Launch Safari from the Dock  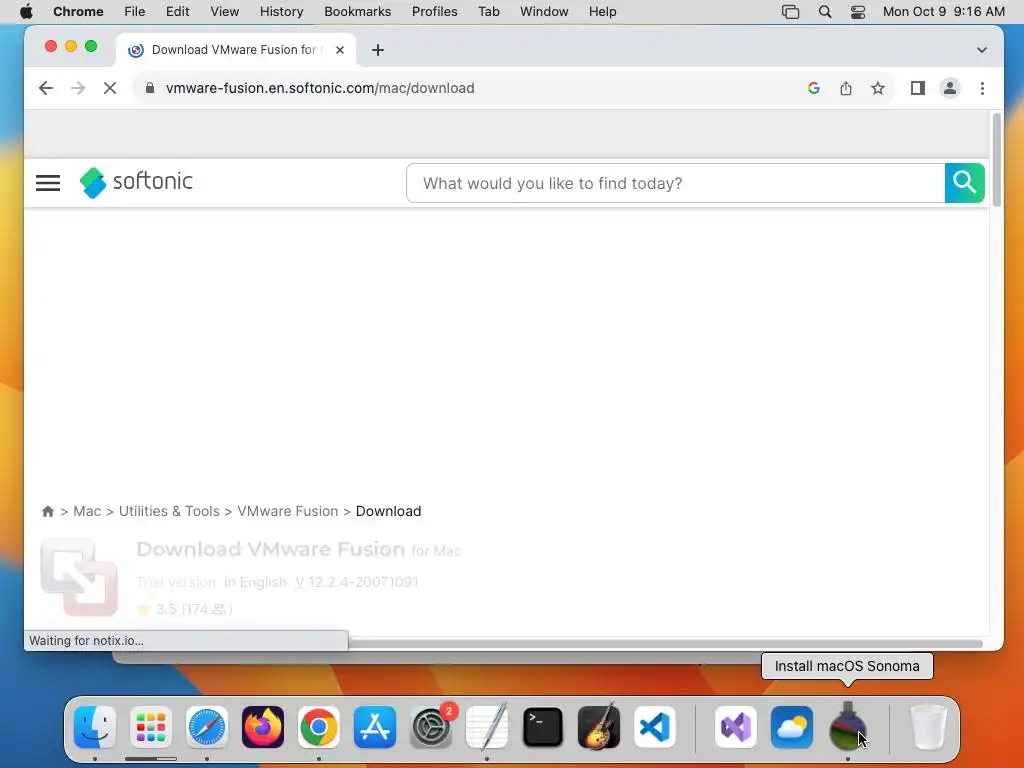pyautogui.click(x=207, y=727)
